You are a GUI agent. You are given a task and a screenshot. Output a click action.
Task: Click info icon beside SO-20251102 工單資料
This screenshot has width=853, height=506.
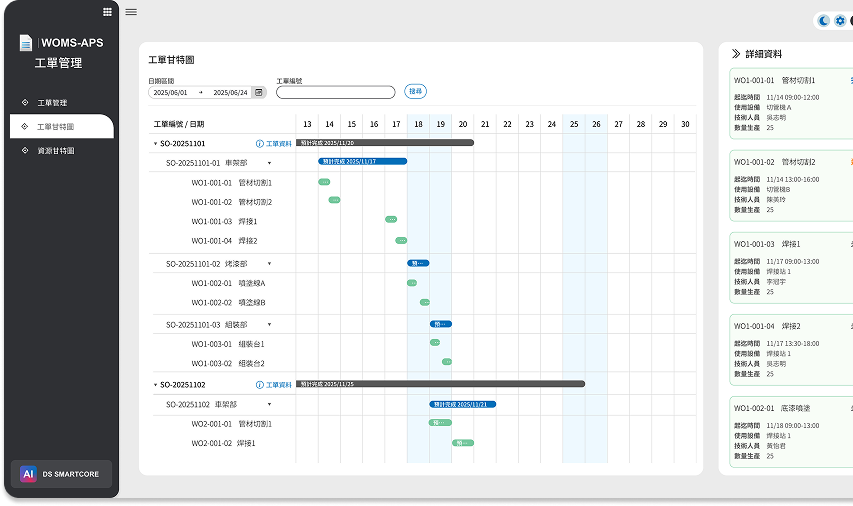click(260, 384)
